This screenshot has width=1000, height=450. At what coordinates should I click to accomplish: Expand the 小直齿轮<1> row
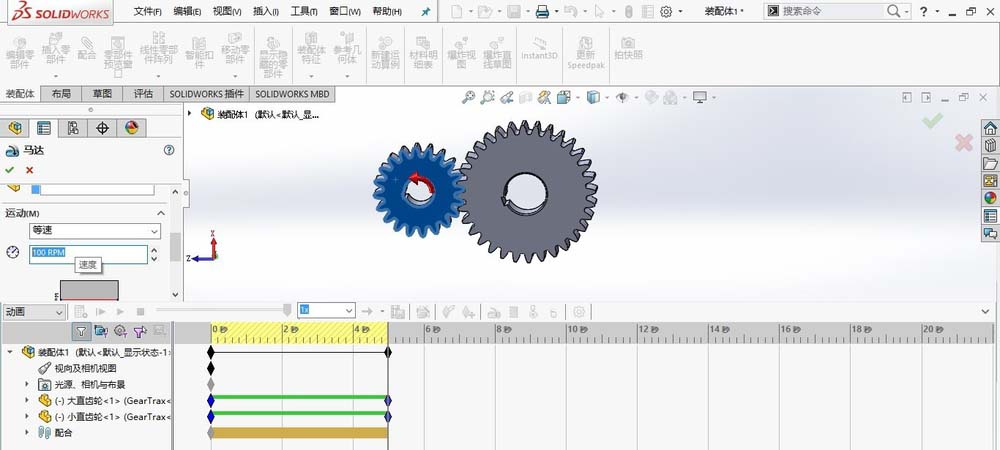pyautogui.click(x=27, y=416)
